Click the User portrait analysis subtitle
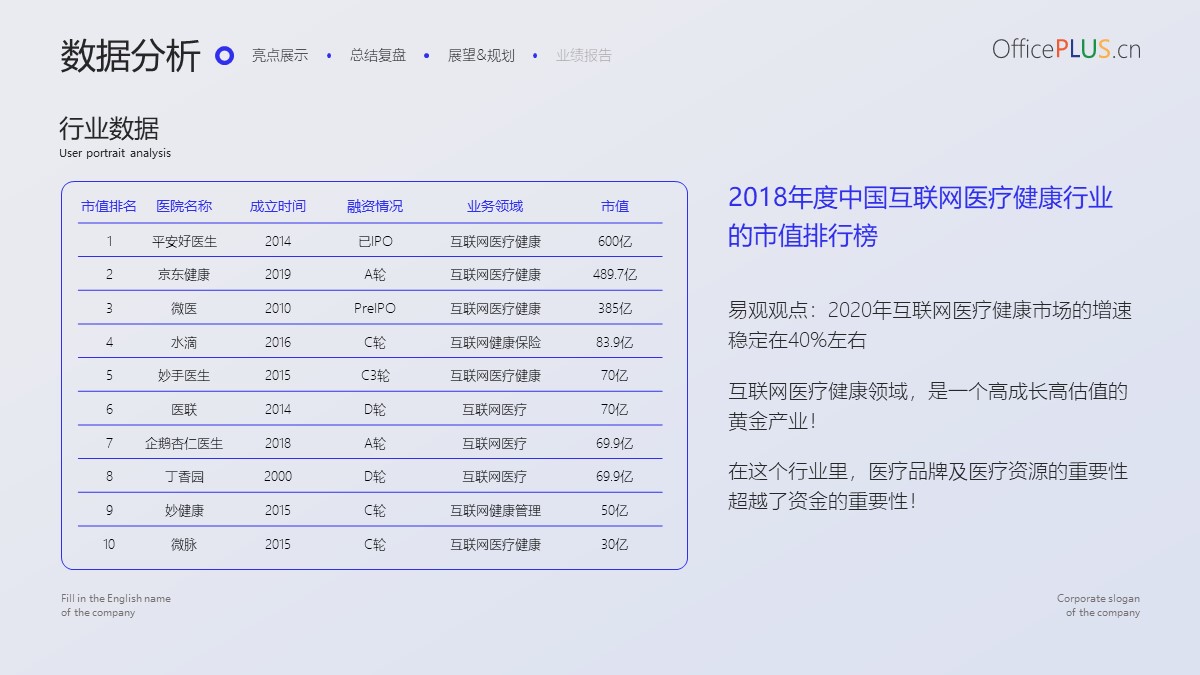Viewport: 1200px width, 675px height. pos(115,153)
